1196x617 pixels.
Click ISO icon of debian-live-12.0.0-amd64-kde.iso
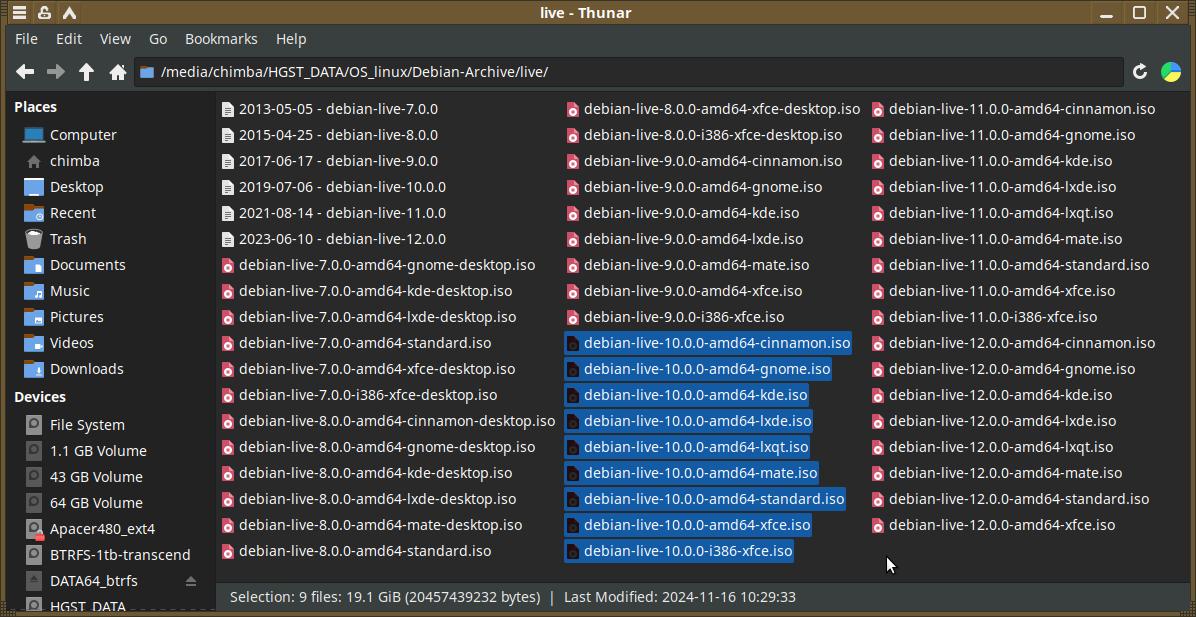[x=878, y=396]
